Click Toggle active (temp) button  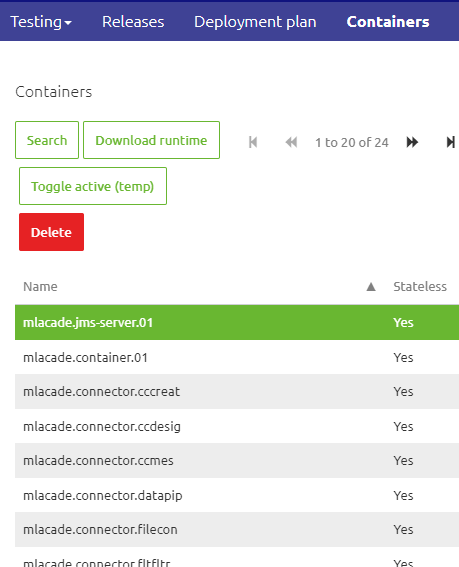tap(93, 186)
